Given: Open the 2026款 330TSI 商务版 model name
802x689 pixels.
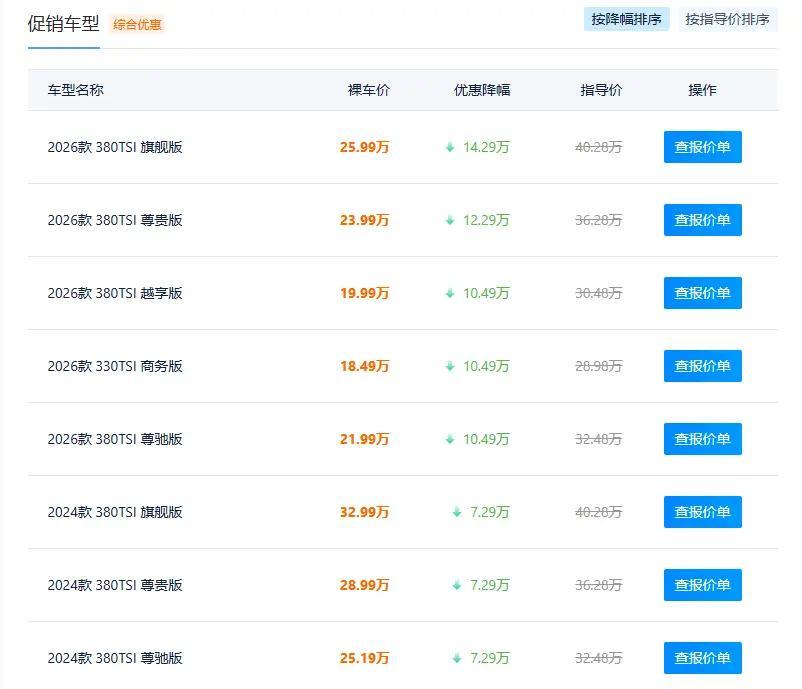Looking at the screenshot, I should [x=115, y=366].
